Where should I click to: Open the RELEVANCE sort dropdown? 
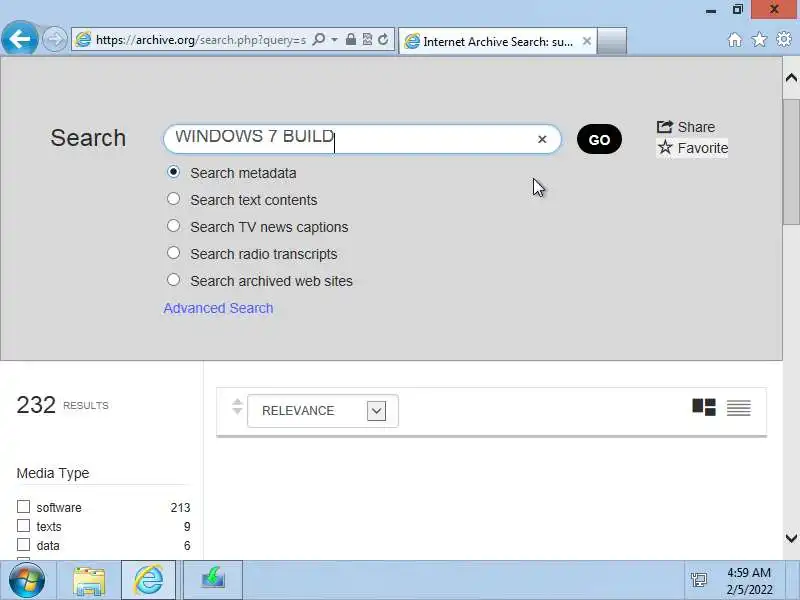point(322,411)
